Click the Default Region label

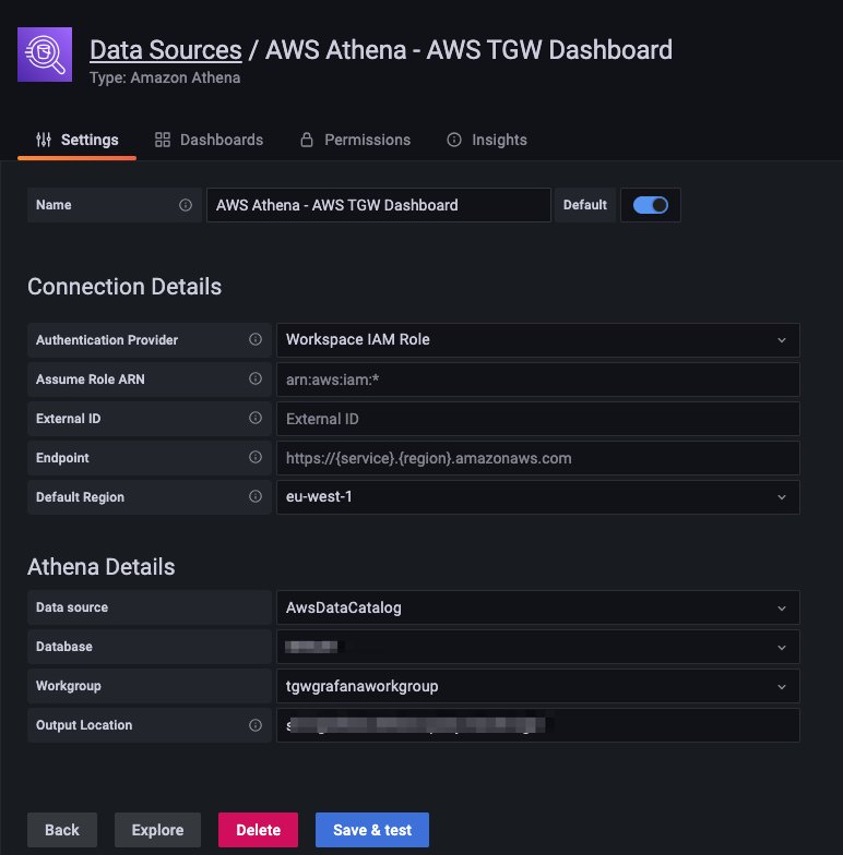pos(80,497)
